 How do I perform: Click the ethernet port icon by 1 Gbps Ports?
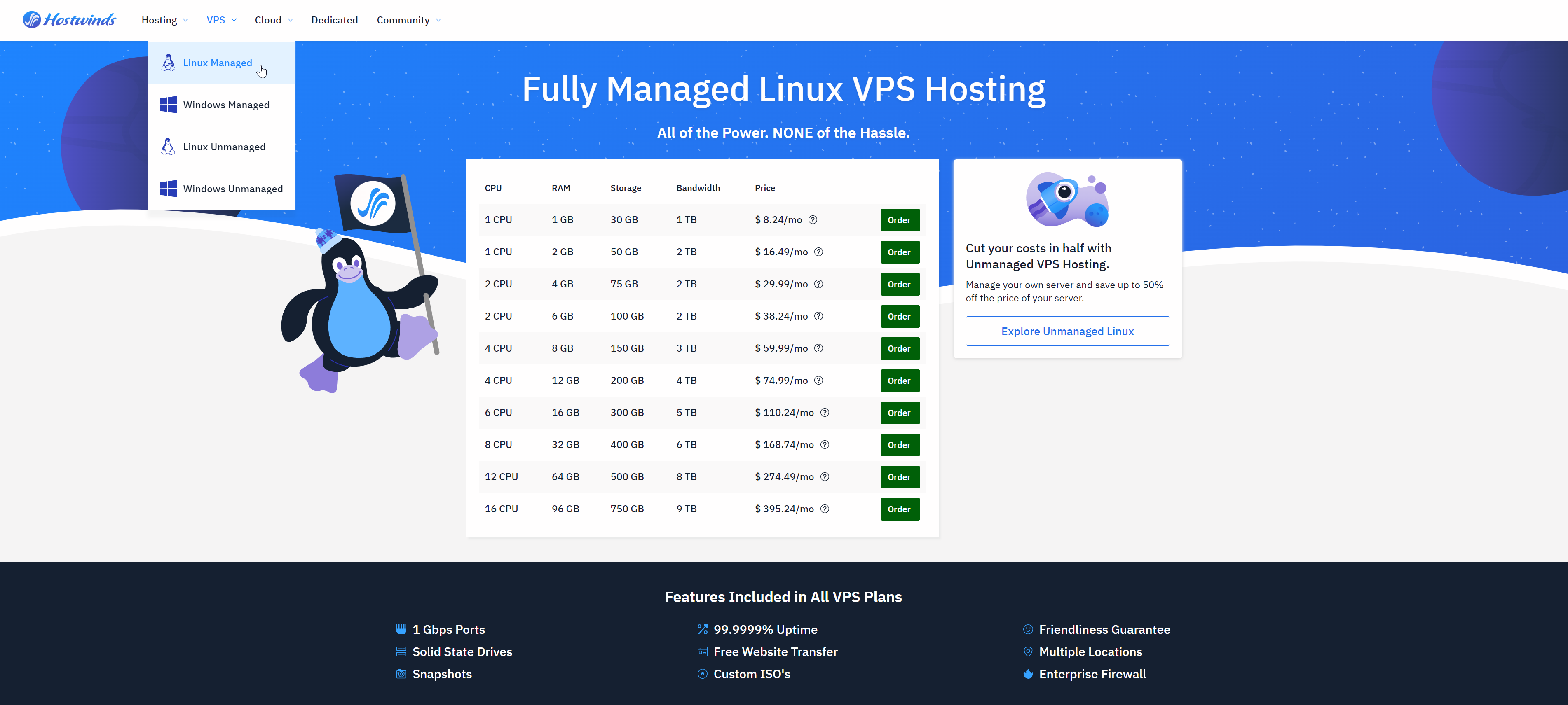(x=401, y=629)
